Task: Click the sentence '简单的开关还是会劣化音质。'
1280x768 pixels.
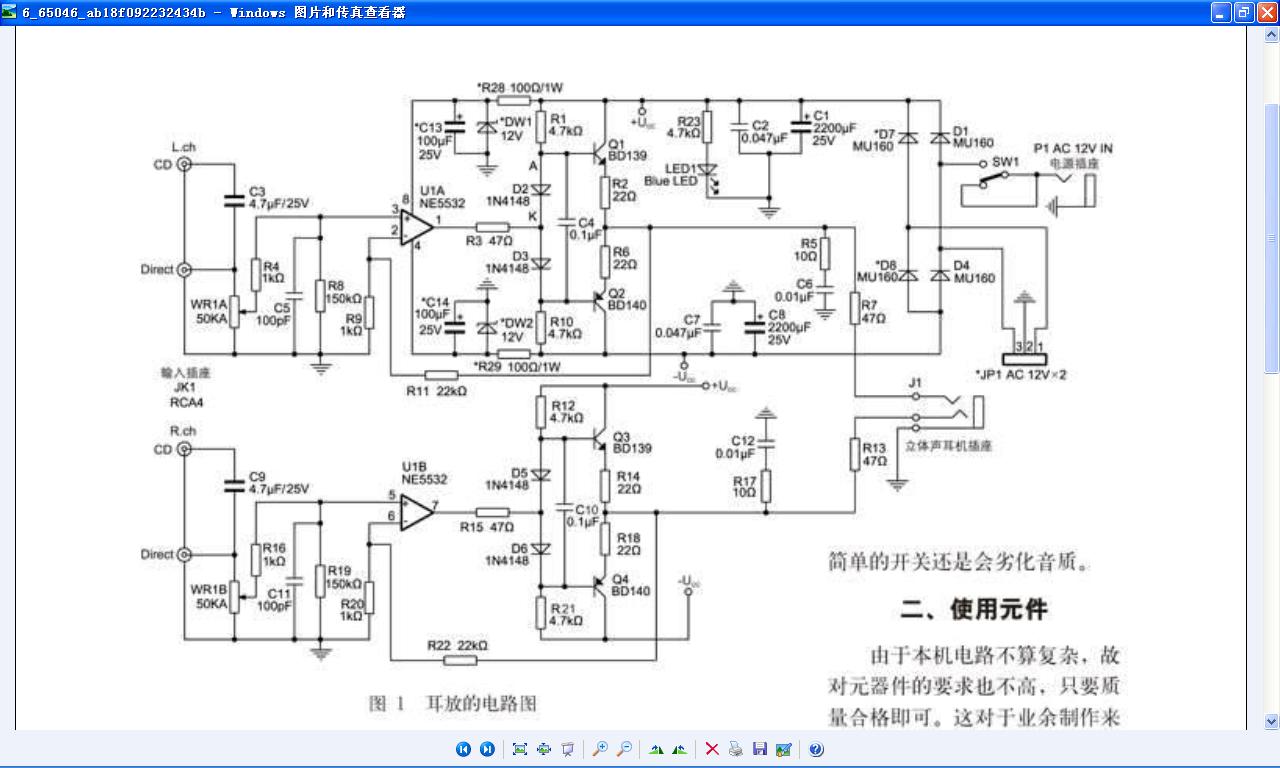Action: click(959, 562)
